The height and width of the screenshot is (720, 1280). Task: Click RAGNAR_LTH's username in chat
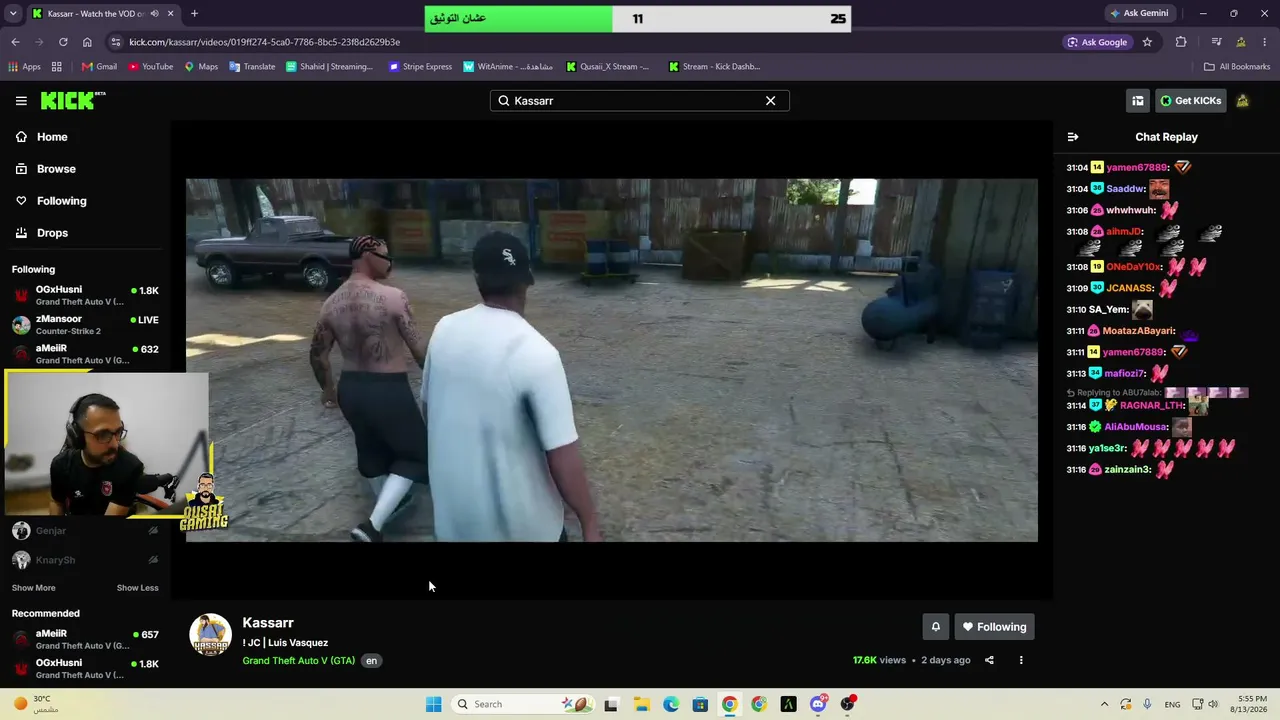pos(1152,406)
